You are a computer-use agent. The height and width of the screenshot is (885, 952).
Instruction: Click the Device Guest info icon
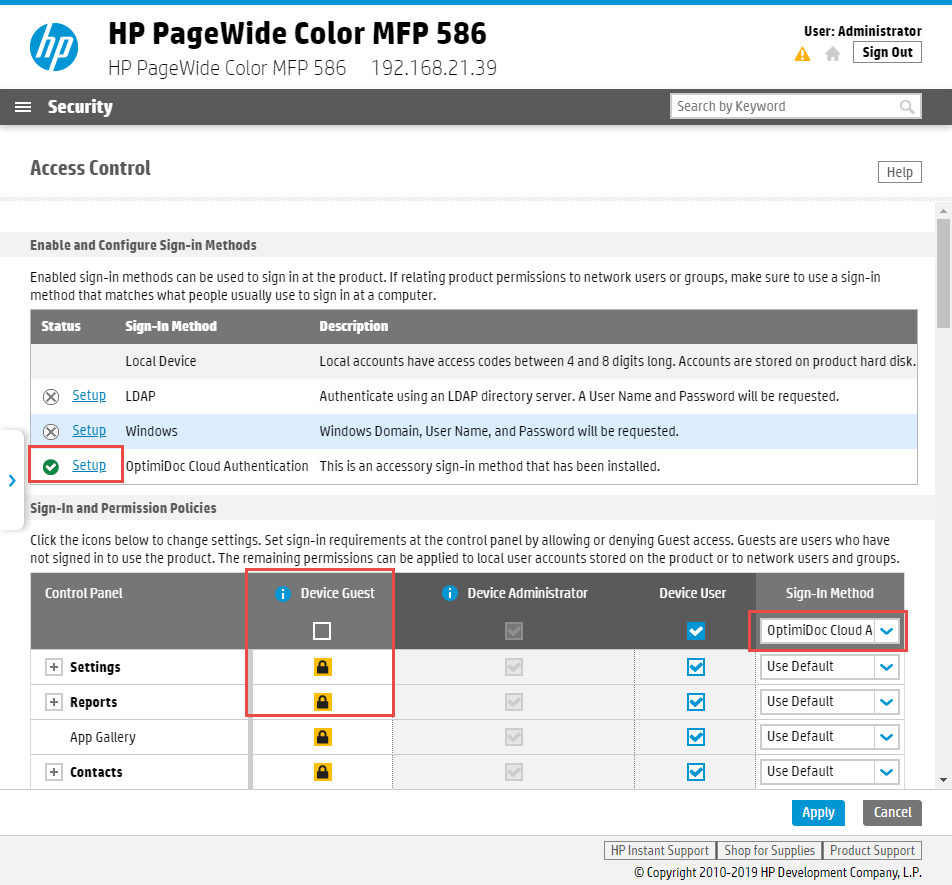tap(282, 594)
